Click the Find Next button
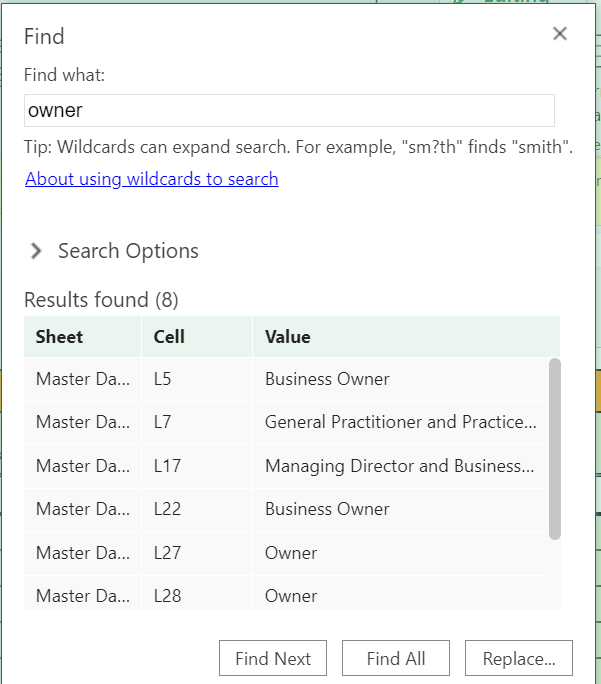This screenshot has height=684, width=601. pos(273,658)
